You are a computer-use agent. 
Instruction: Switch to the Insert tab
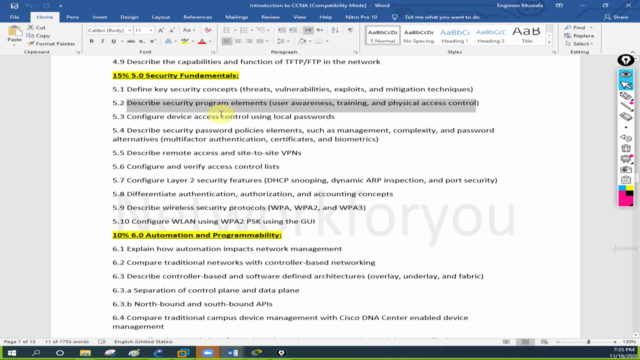point(100,17)
